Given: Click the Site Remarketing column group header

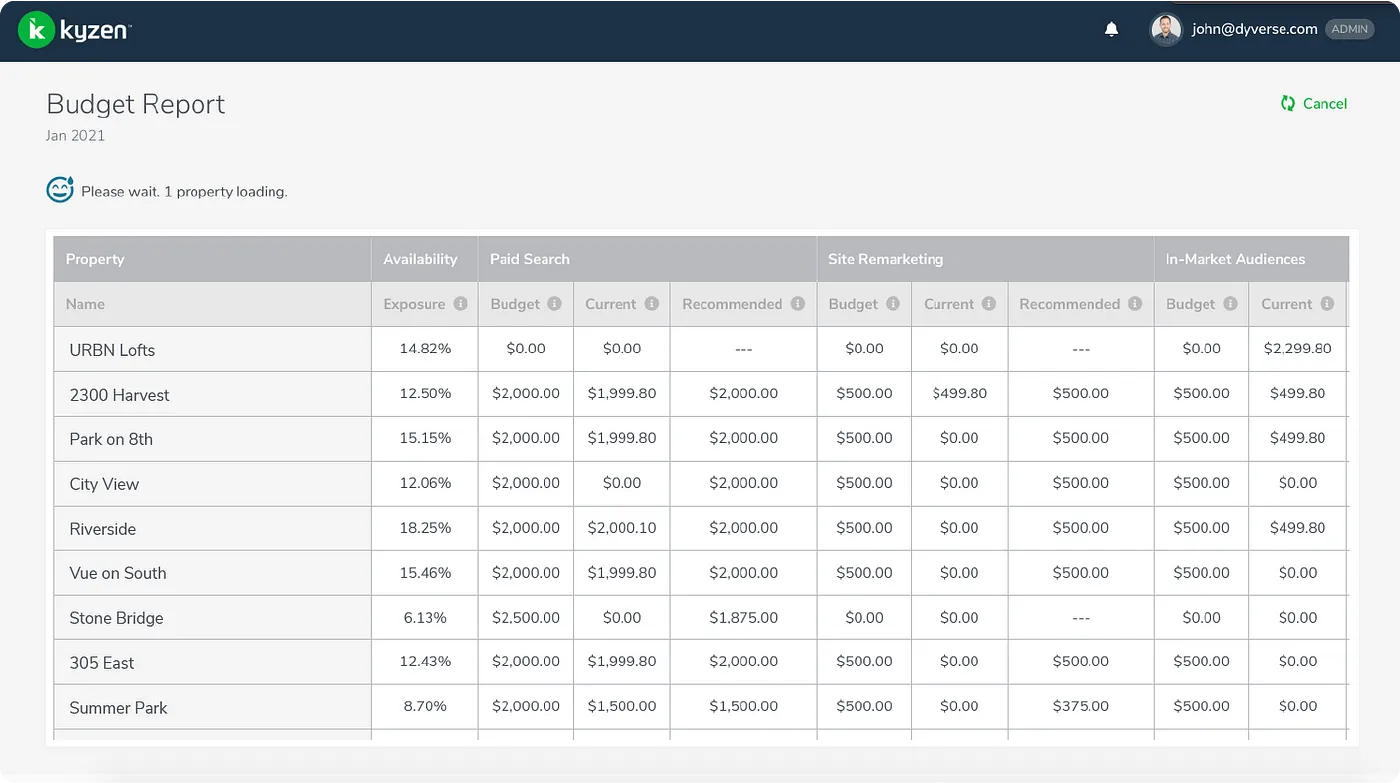Looking at the screenshot, I should 885,259.
